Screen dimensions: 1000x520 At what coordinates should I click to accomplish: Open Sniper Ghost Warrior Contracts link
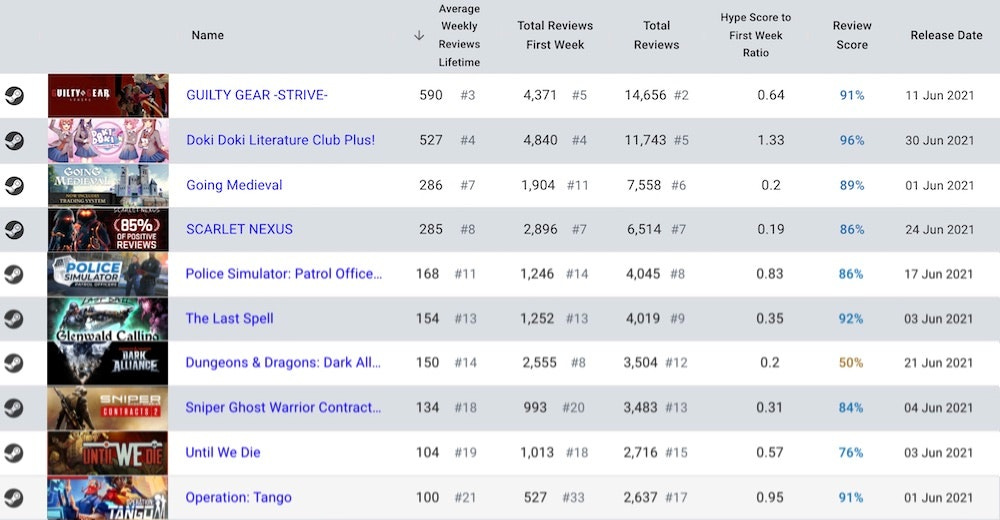(x=283, y=407)
